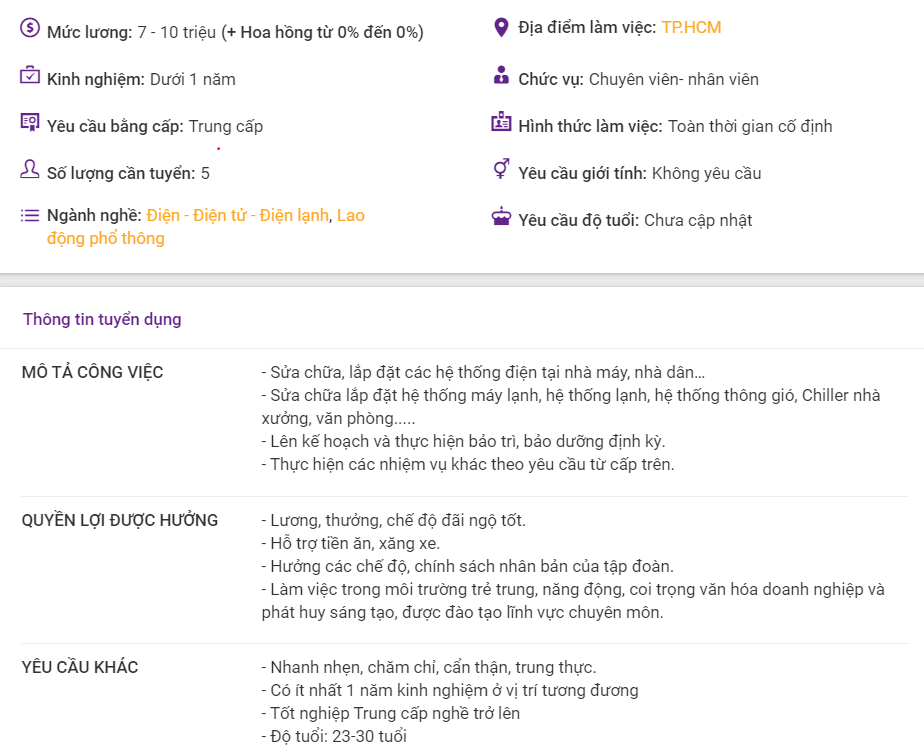This screenshot has width=924, height=756.
Task: Open the TP.HCM location link
Action: point(691,28)
